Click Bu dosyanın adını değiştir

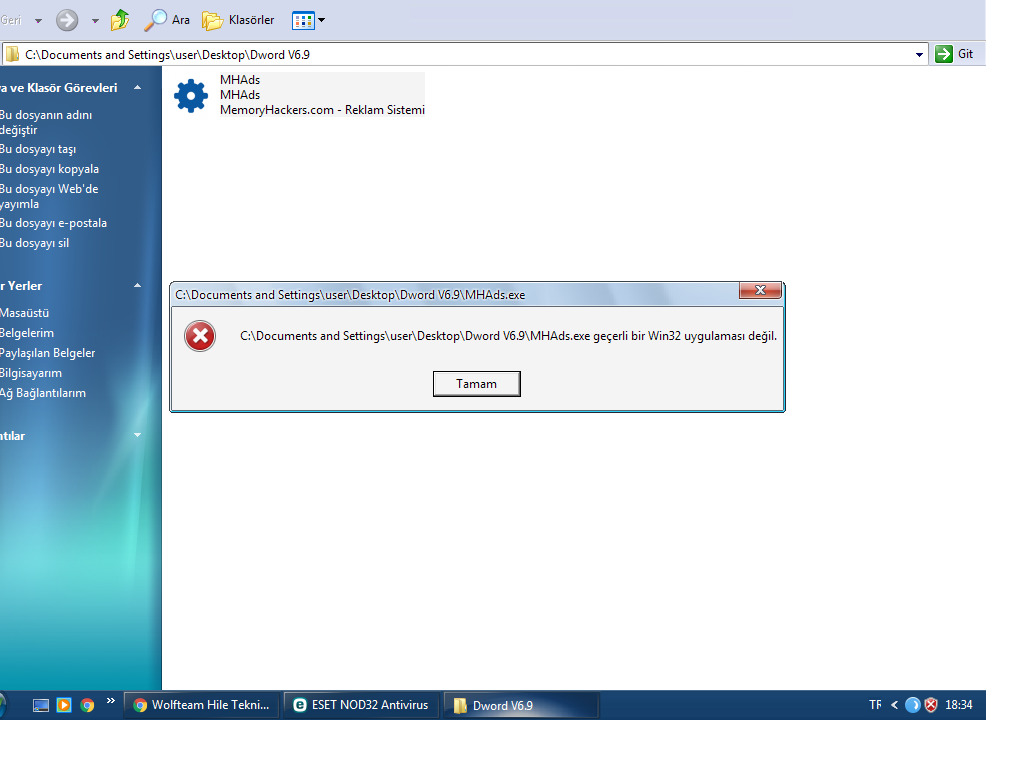46,122
